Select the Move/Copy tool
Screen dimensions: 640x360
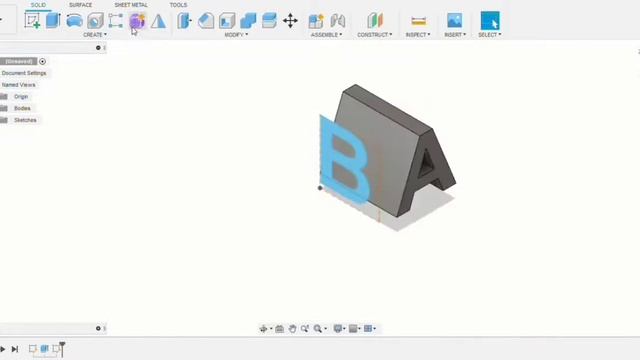290,20
